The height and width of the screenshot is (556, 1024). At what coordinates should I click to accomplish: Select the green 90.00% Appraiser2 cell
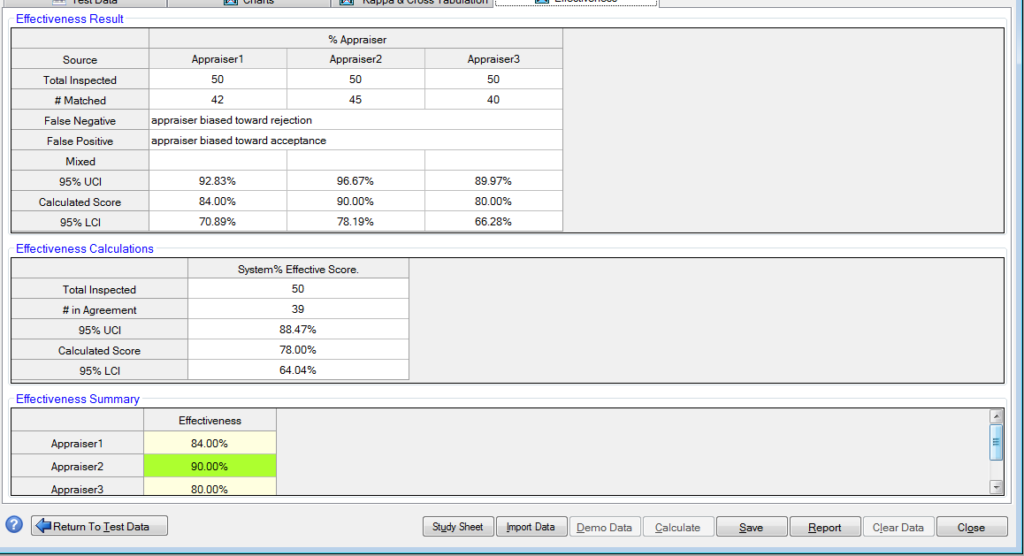(210, 466)
